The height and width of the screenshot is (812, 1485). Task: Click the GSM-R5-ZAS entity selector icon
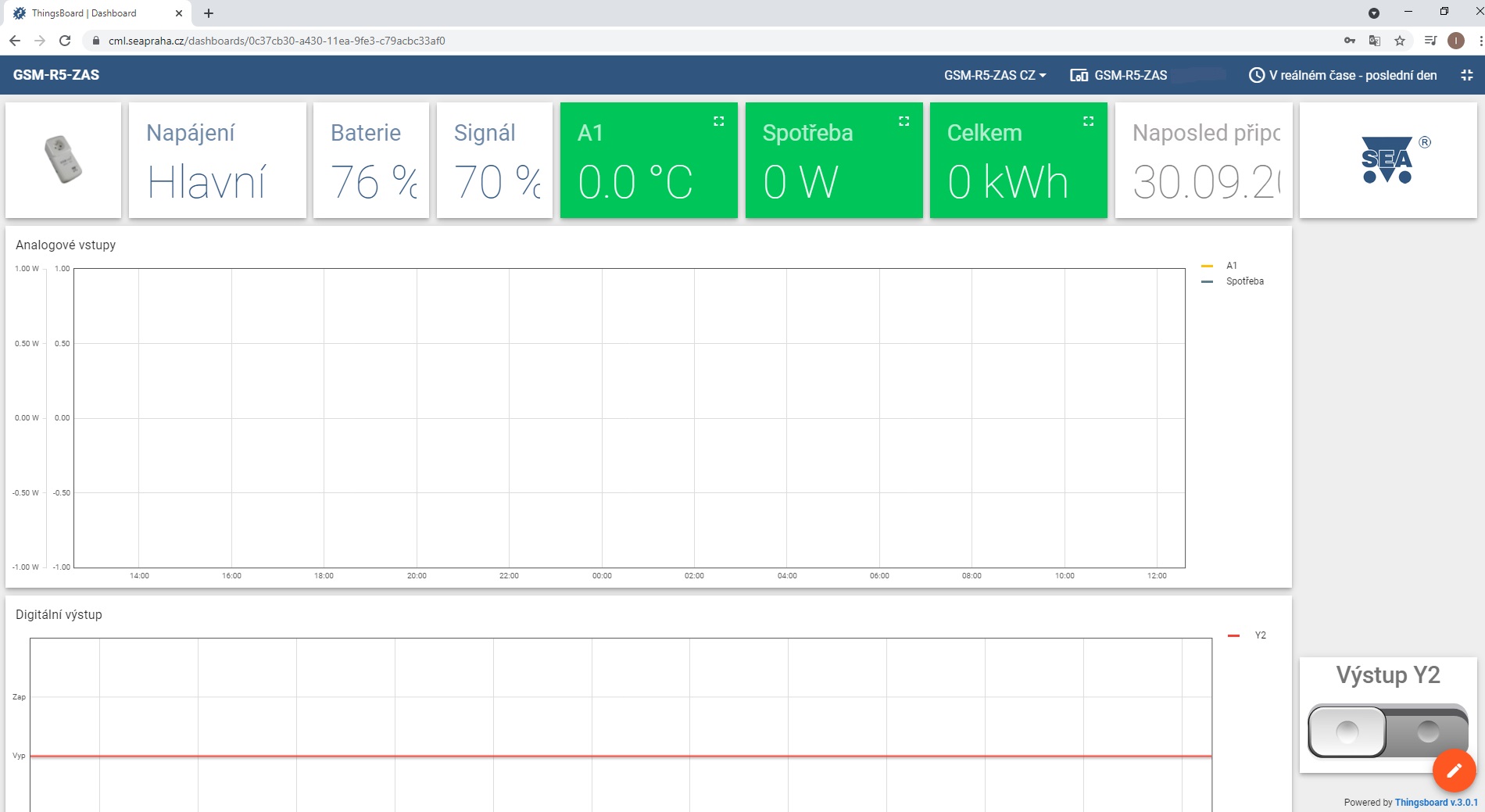[1079, 75]
